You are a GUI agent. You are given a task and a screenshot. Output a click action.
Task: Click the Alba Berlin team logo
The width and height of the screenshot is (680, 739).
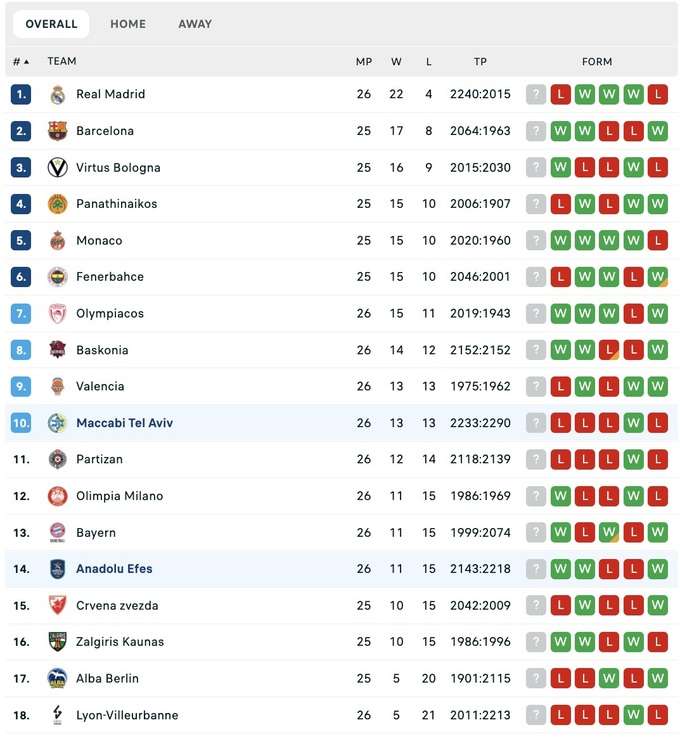tap(58, 679)
